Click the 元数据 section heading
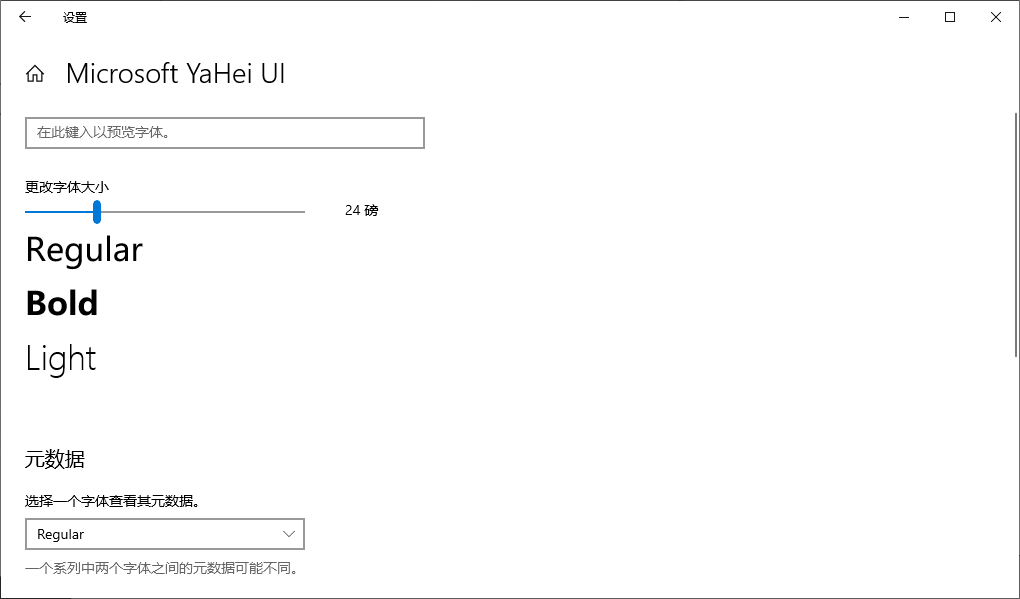 pos(55,459)
